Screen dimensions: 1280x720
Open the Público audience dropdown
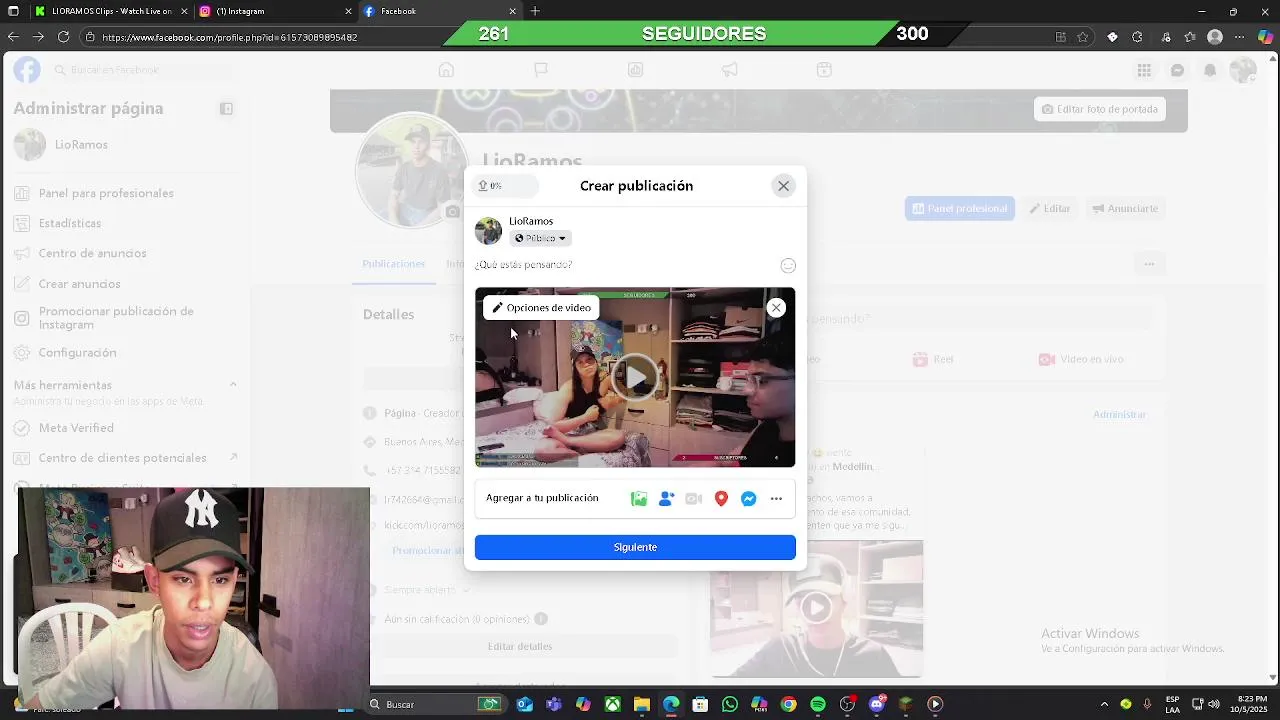coord(541,238)
